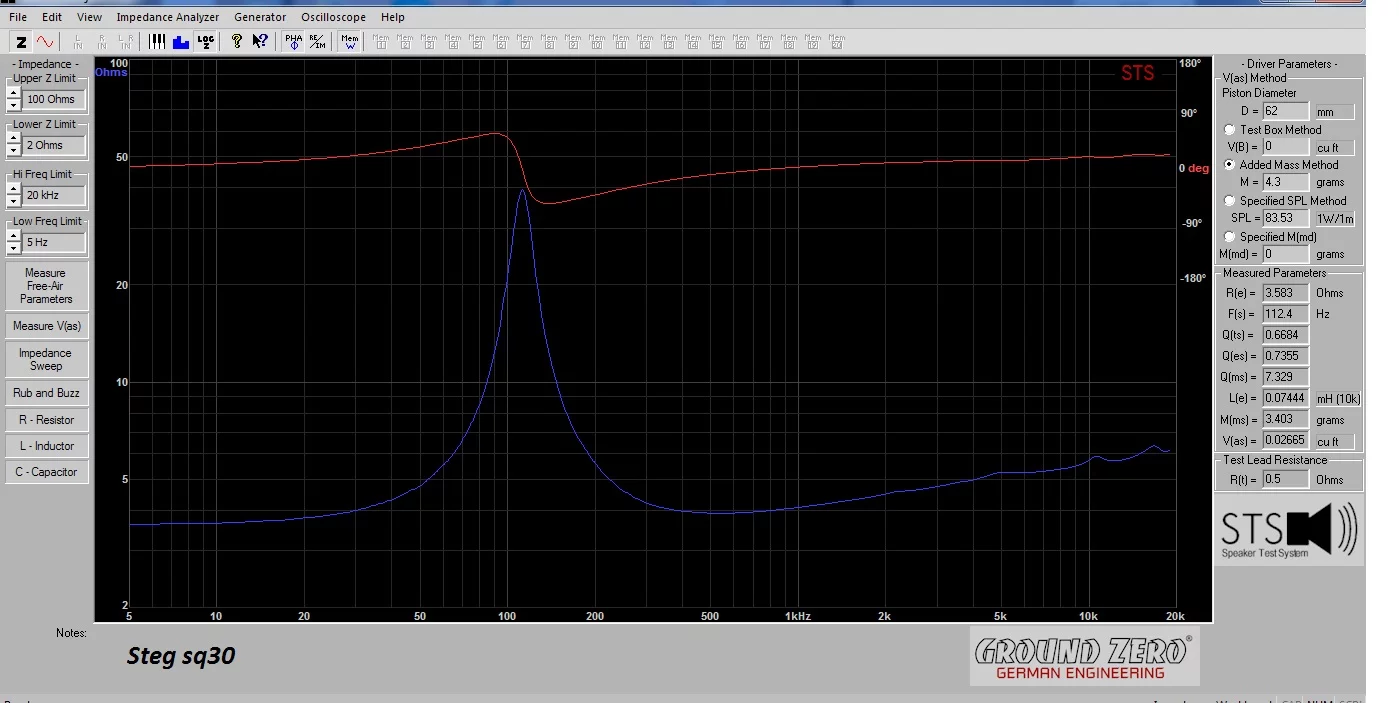Click the Mem W memory icon
Screen dimensions: 1399x703
[x=350, y=42]
